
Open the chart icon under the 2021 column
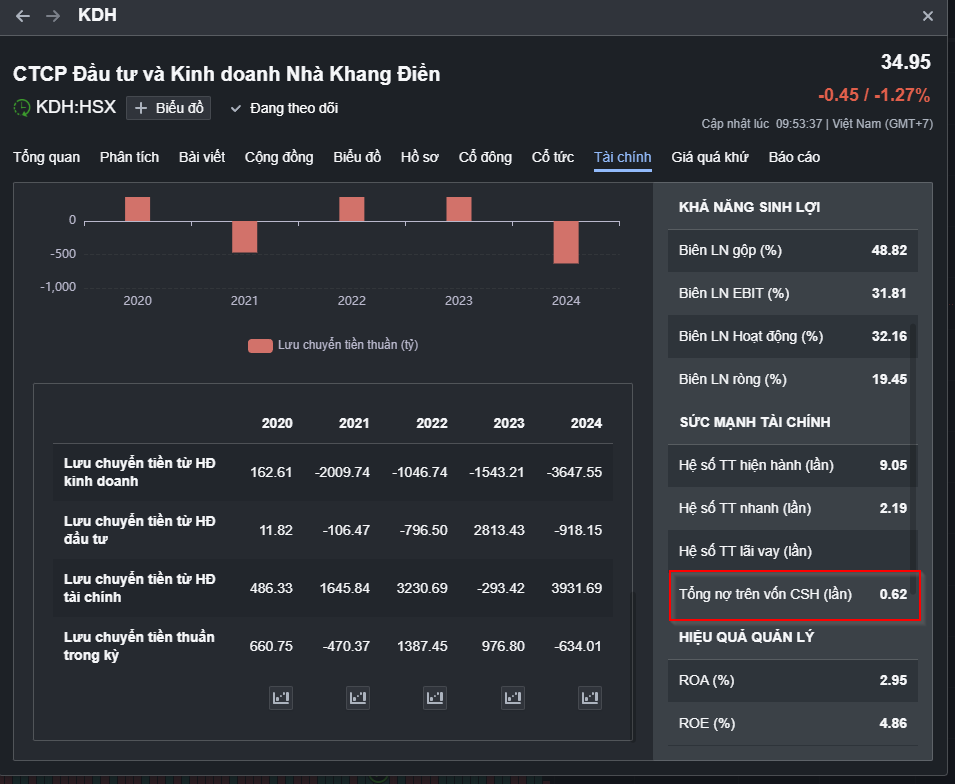pos(358,698)
